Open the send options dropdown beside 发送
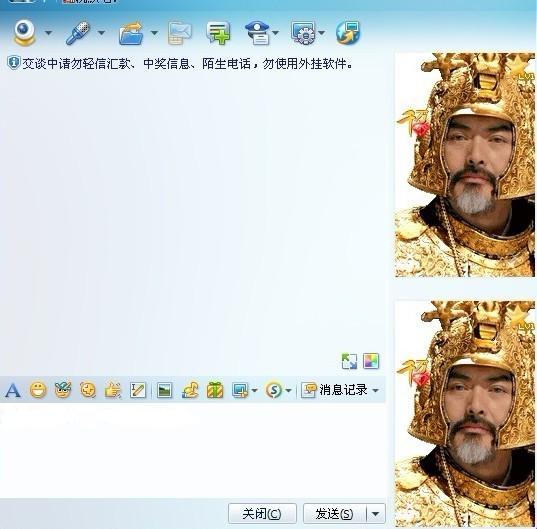The height and width of the screenshot is (529, 537). coord(376,514)
